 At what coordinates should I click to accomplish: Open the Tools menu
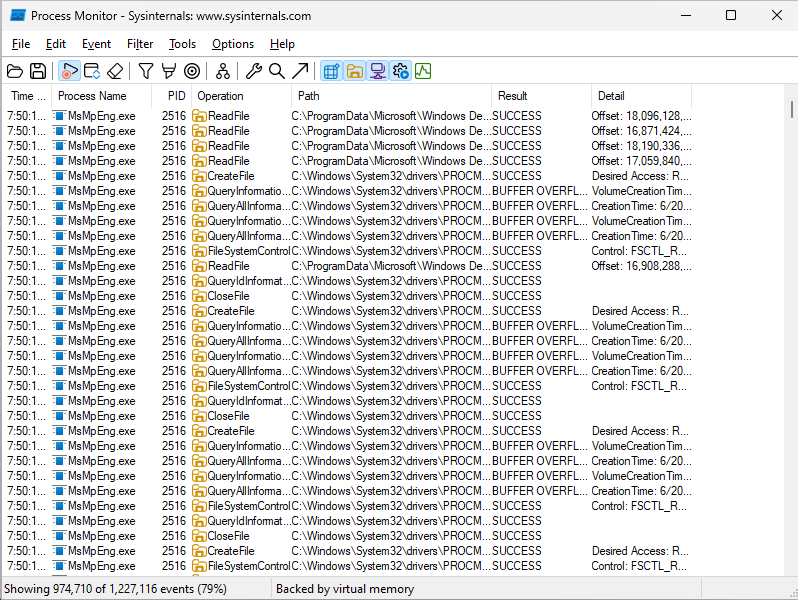pos(182,44)
